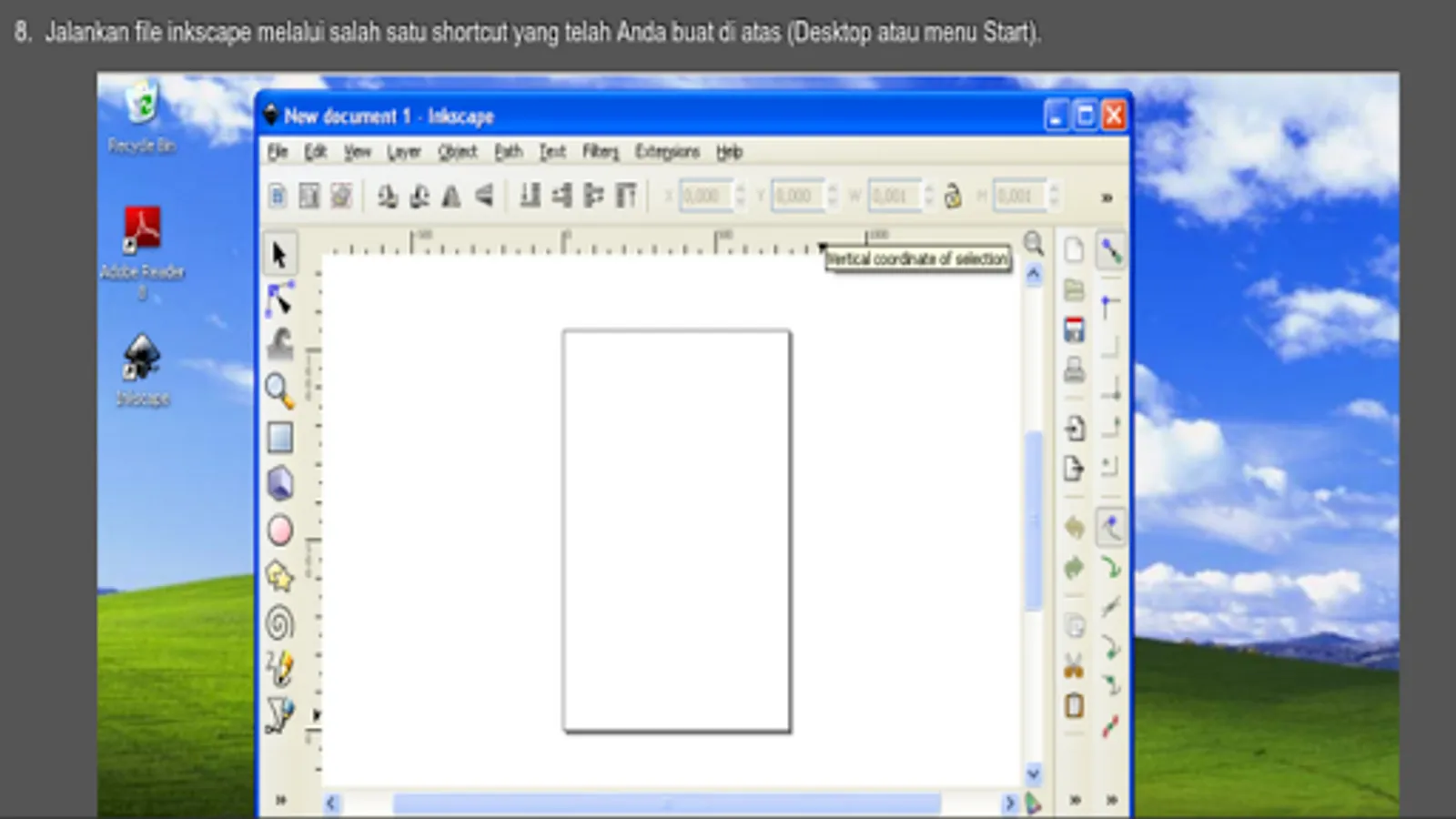1456x819 pixels.
Task: Click Select All in All Layers icon
Action: point(309,196)
